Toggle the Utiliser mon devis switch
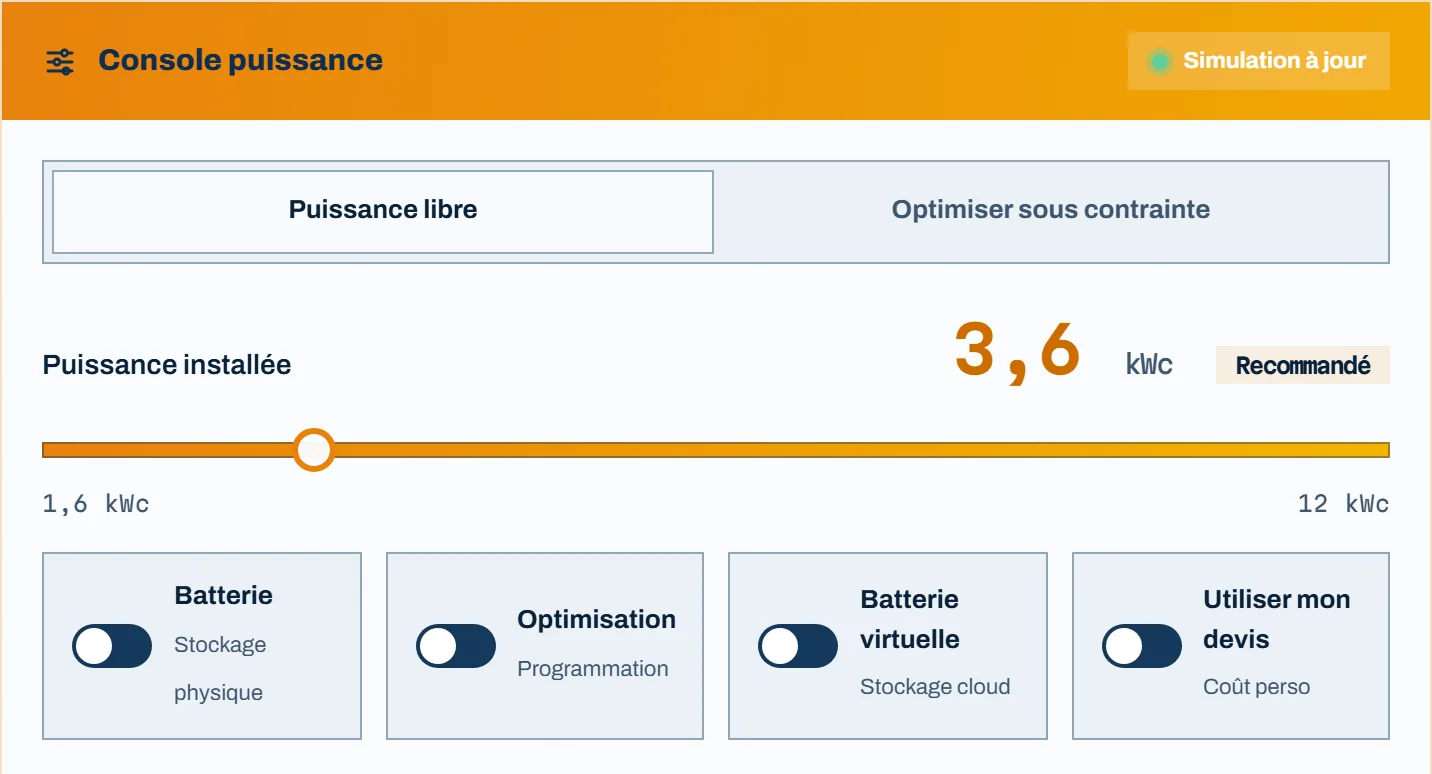This screenshot has width=1432, height=774. pyautogui.click(x=1142, y=646)
